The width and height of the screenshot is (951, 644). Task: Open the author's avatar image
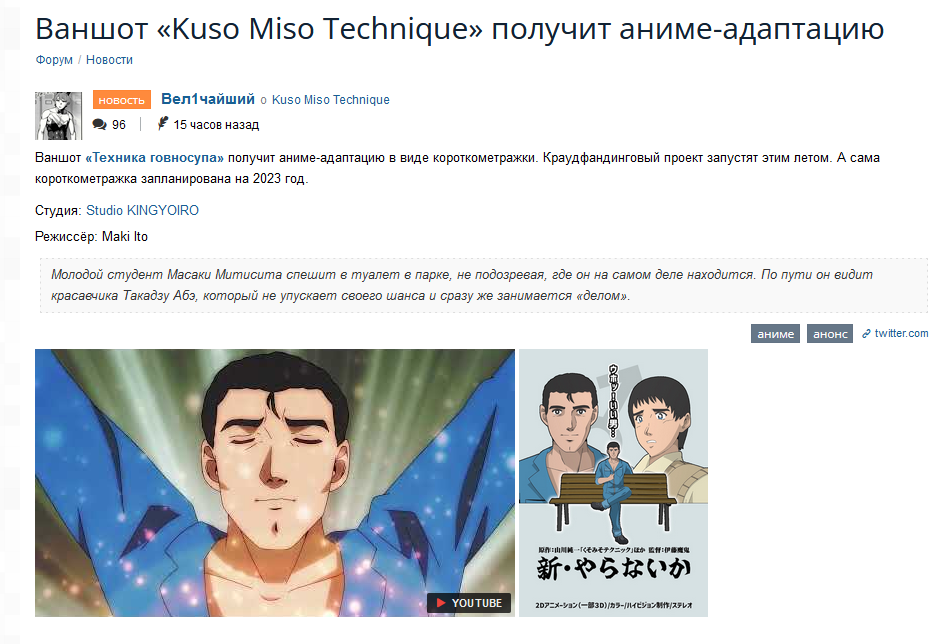(58, 116)
